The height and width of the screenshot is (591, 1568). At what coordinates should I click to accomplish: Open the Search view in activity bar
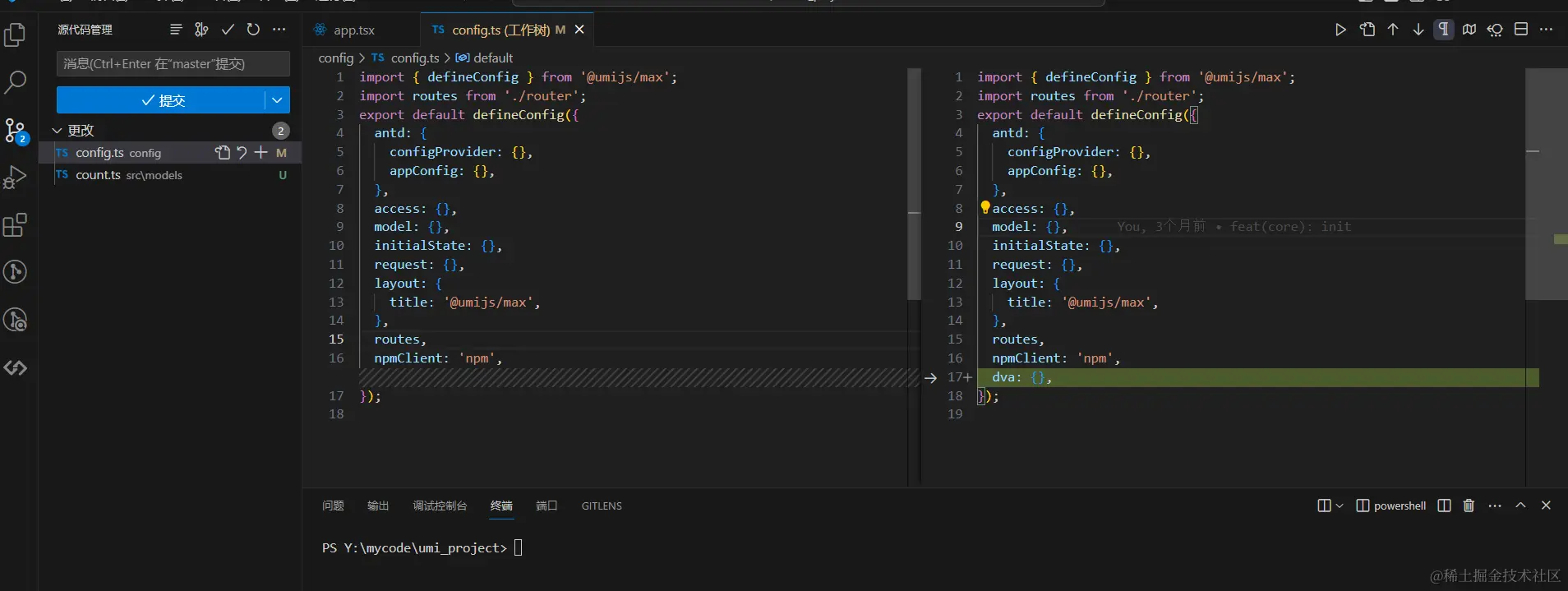tap(15, 82)
